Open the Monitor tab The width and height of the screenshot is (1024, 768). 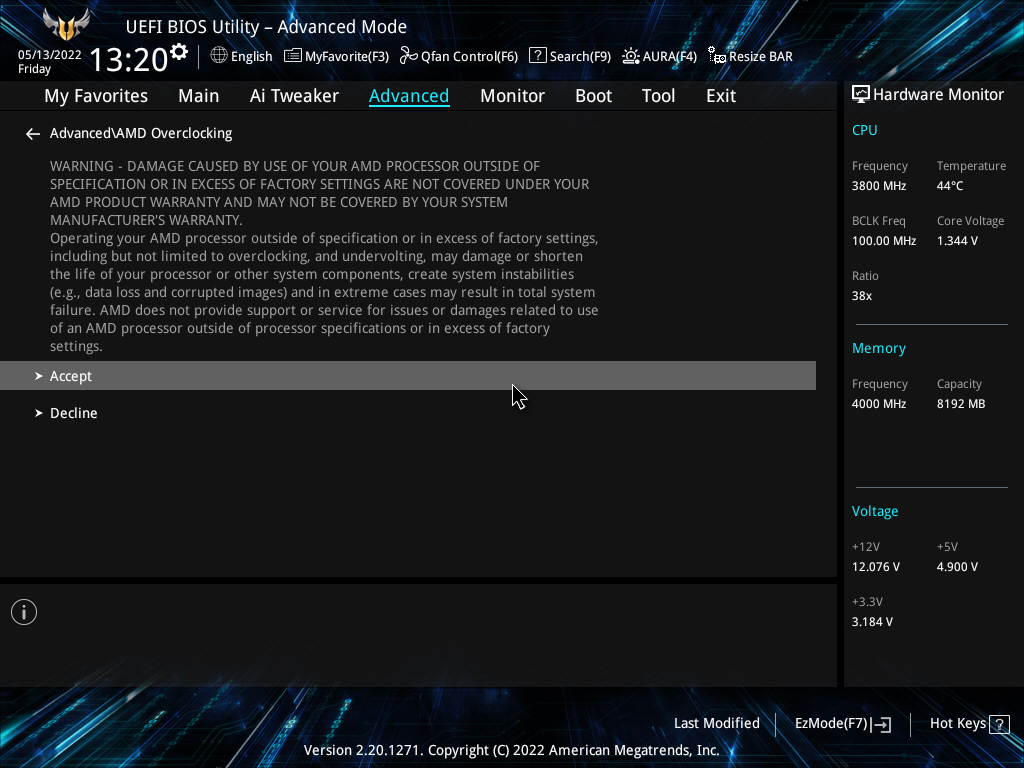pyautogui.click(x=512, y=96)
